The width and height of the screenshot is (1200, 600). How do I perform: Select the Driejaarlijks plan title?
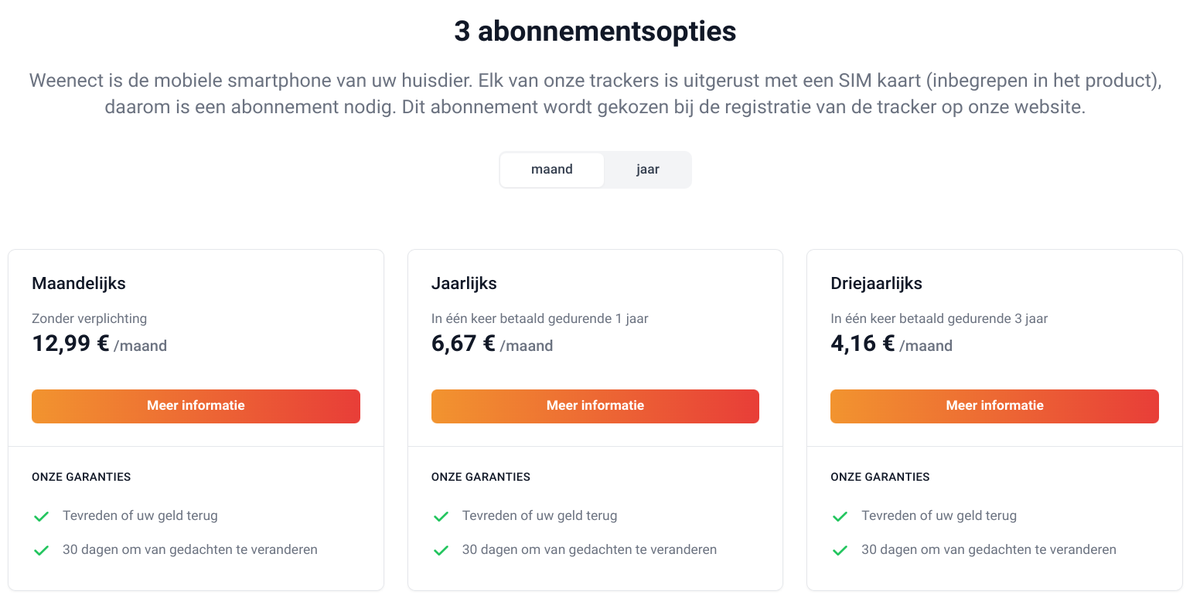pyautogui.click(x=876, y=284)
